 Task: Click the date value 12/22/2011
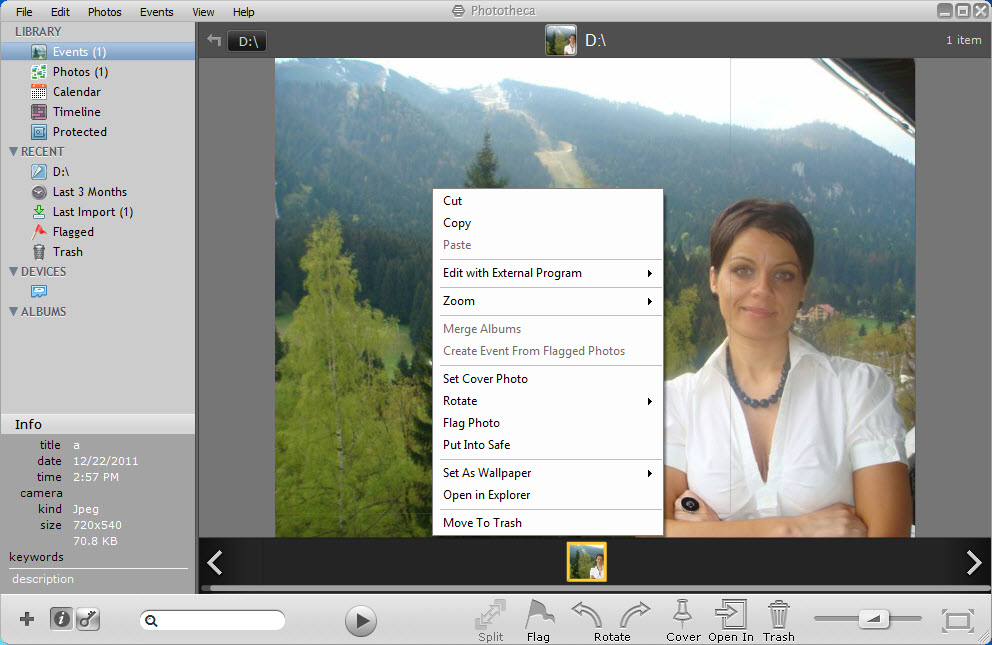(106, 461)
